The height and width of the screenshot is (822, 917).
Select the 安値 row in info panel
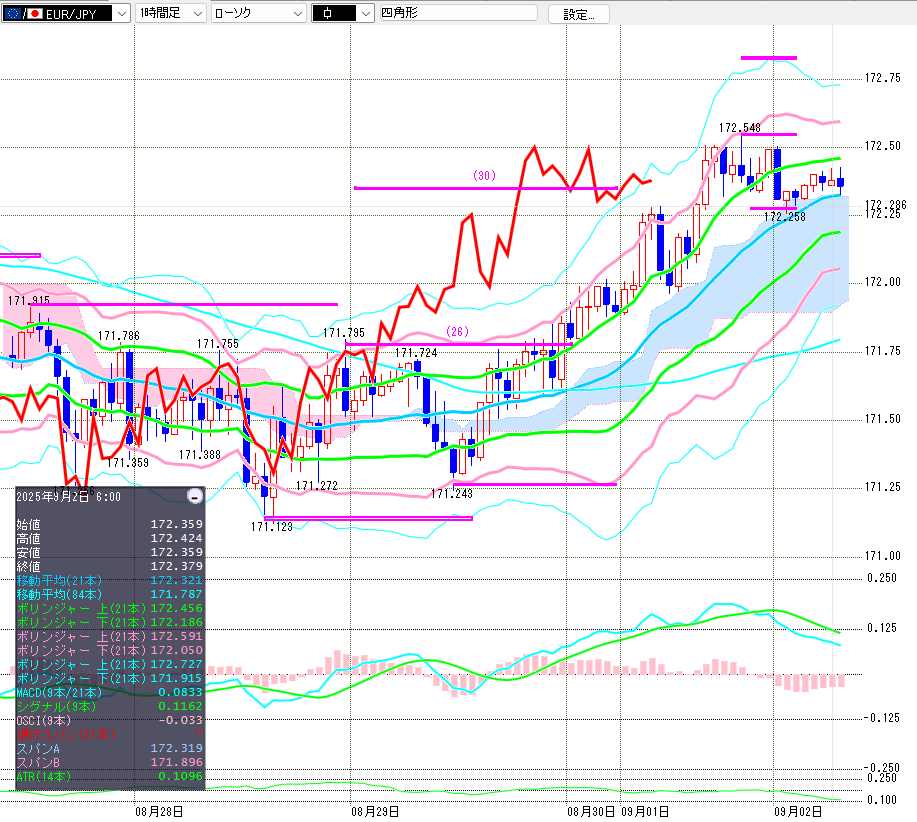point(109,552)
